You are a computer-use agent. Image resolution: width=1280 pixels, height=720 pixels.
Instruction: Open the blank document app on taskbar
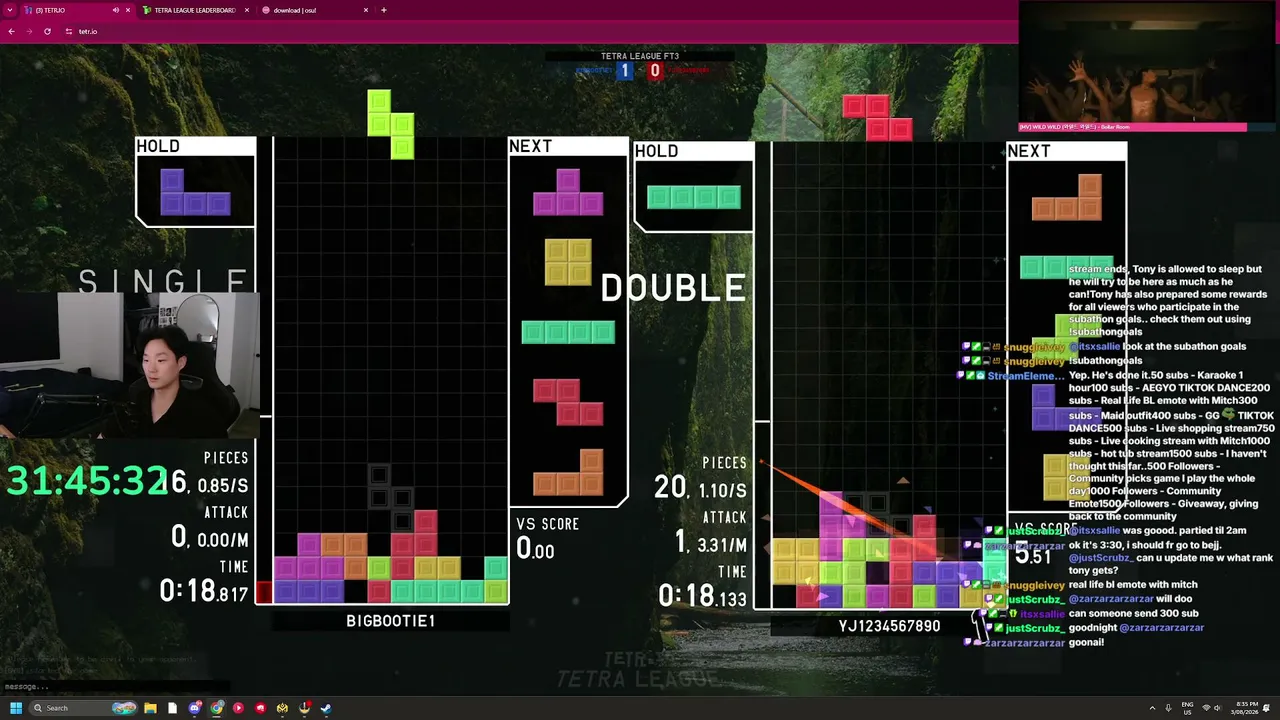(x=172, y=708)
